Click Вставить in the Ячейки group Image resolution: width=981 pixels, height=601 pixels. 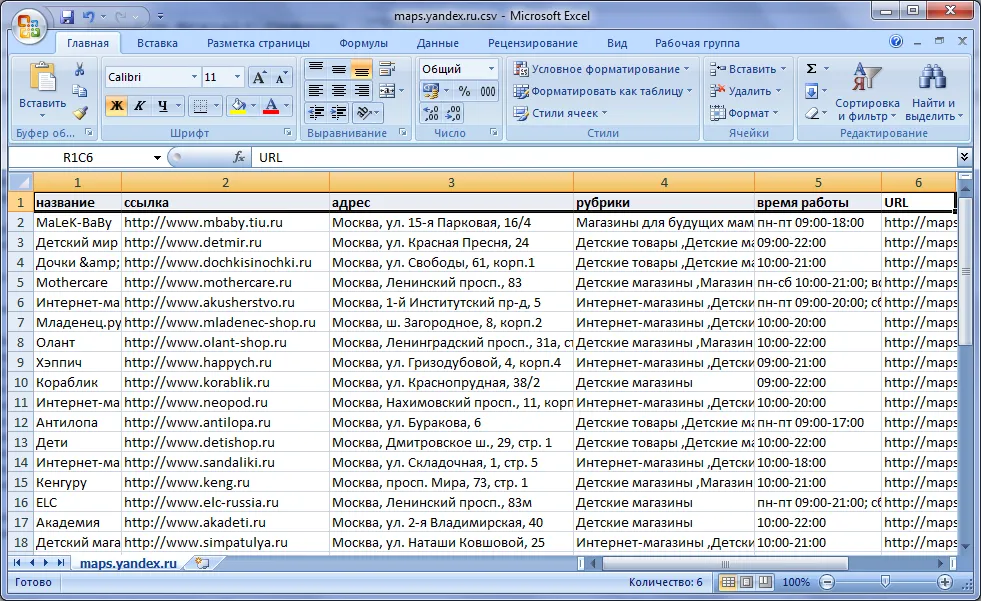[748, 69]
